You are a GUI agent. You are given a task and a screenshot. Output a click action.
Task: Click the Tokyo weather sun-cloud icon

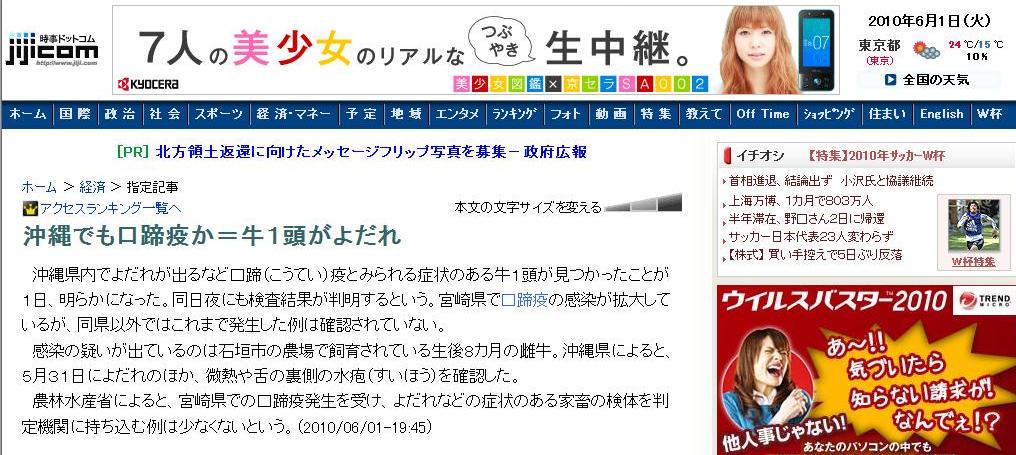click(927, 49)
